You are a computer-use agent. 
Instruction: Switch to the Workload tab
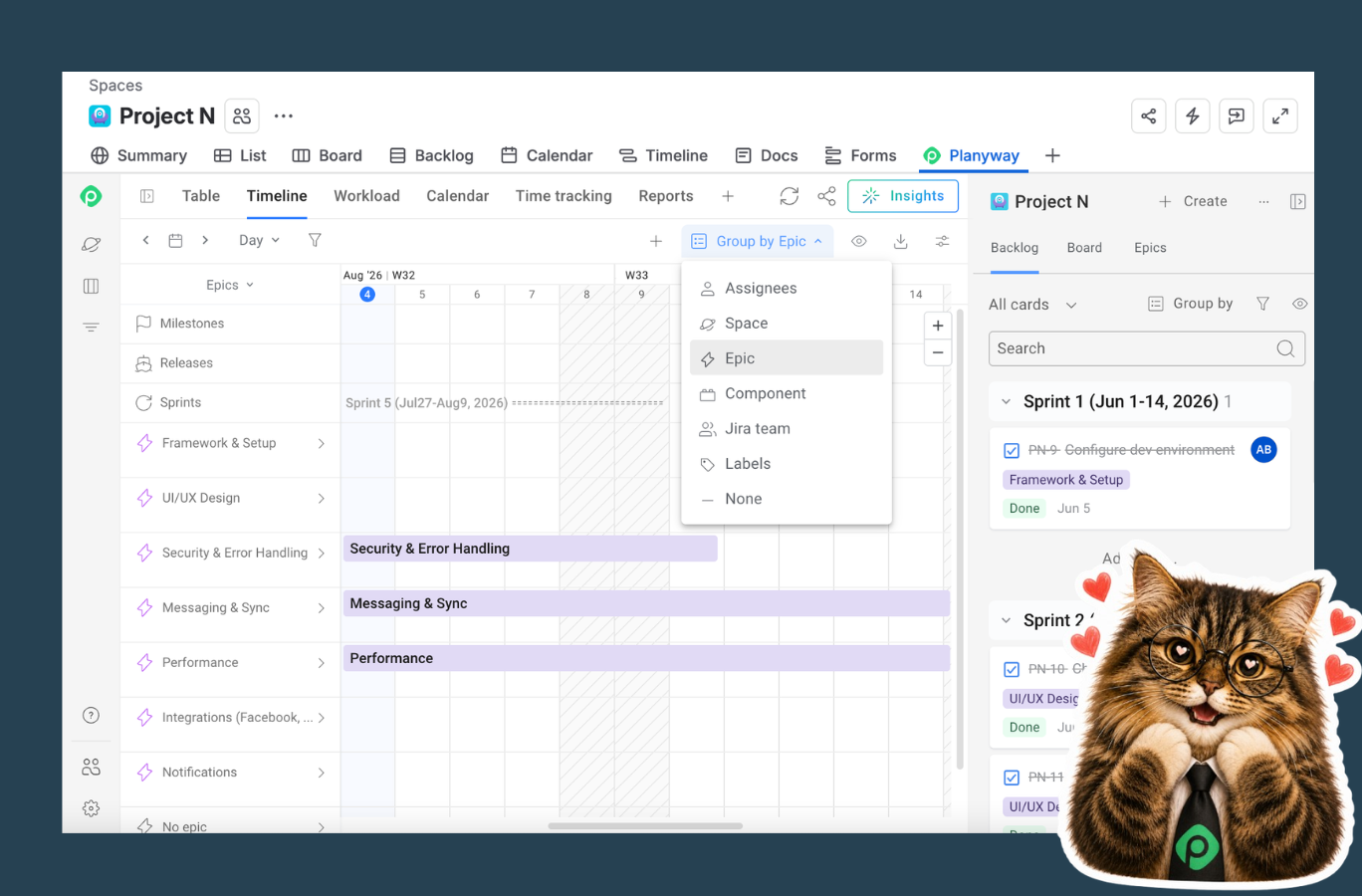pos(366,196)
